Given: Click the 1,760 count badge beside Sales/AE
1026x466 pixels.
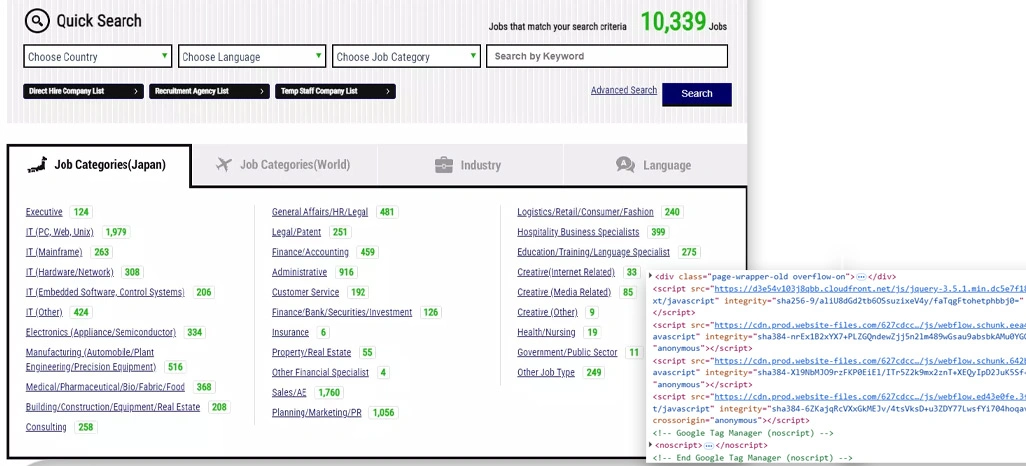Looking at the screenshot, I should tap(329, 393).
